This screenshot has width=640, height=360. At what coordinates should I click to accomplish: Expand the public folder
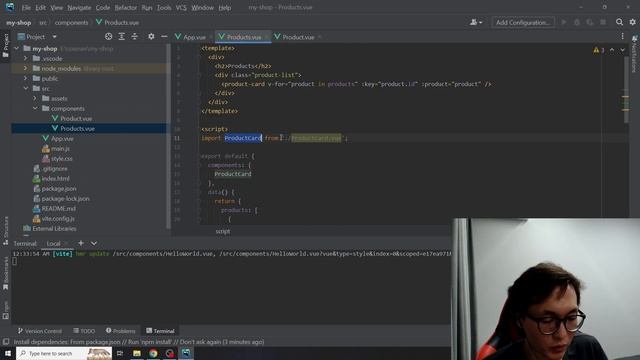coord(26,78)
